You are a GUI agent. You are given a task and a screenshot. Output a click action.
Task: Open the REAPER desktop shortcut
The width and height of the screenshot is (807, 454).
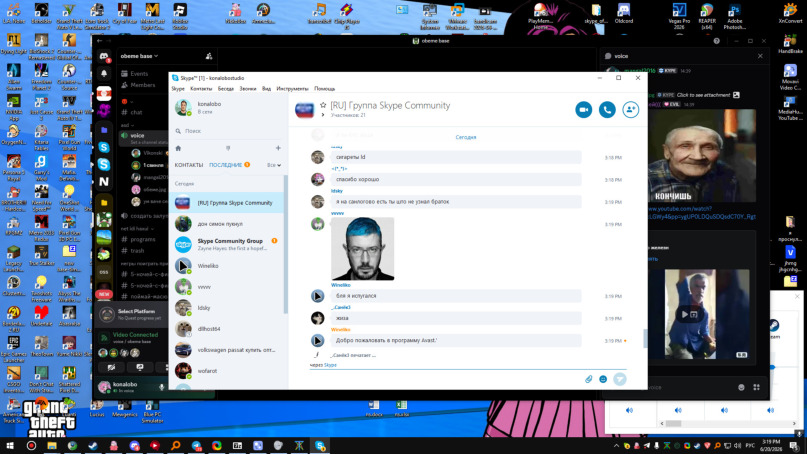tap(707, 15)
